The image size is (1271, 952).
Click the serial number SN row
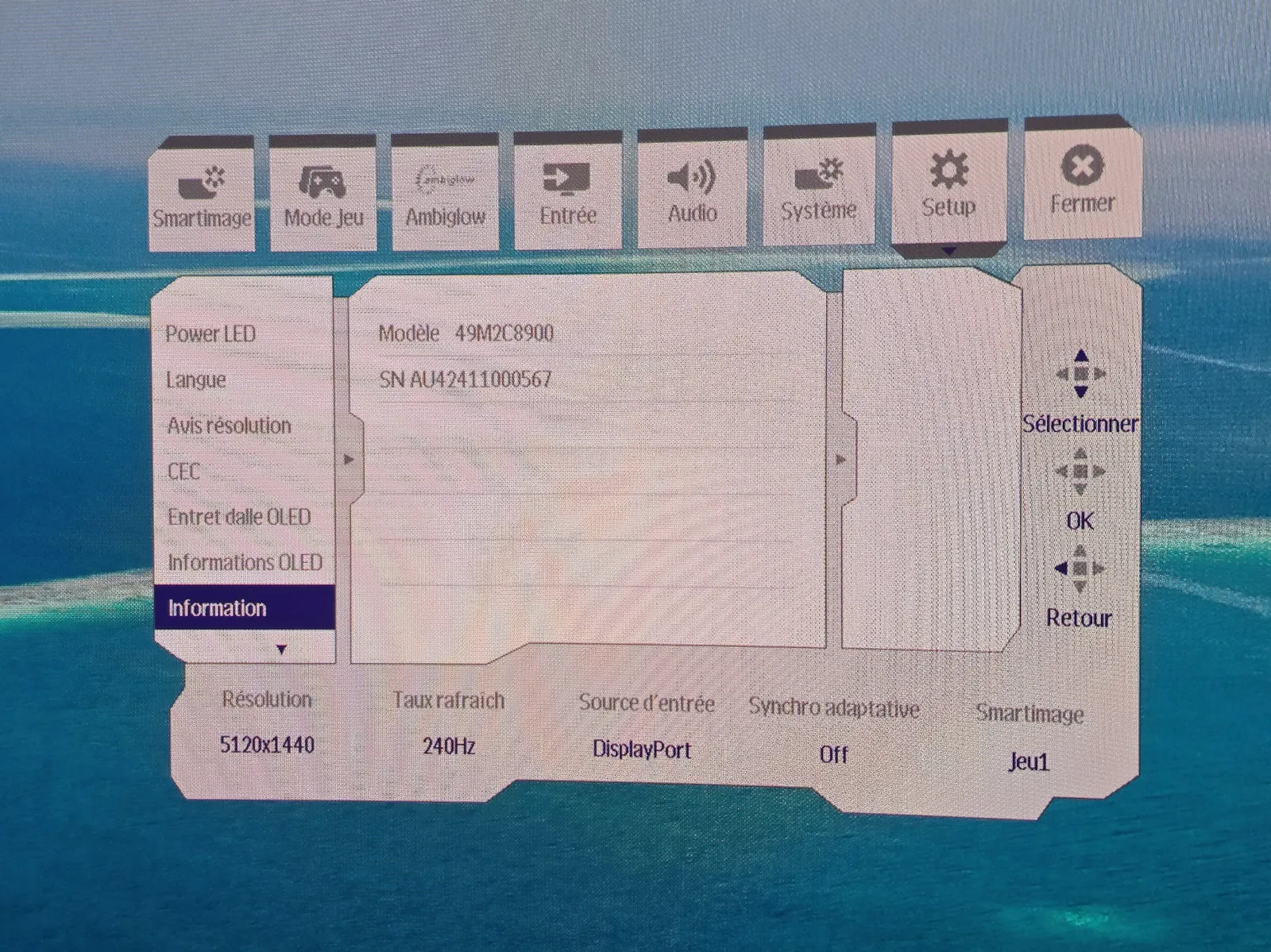(x=466, y=380)
